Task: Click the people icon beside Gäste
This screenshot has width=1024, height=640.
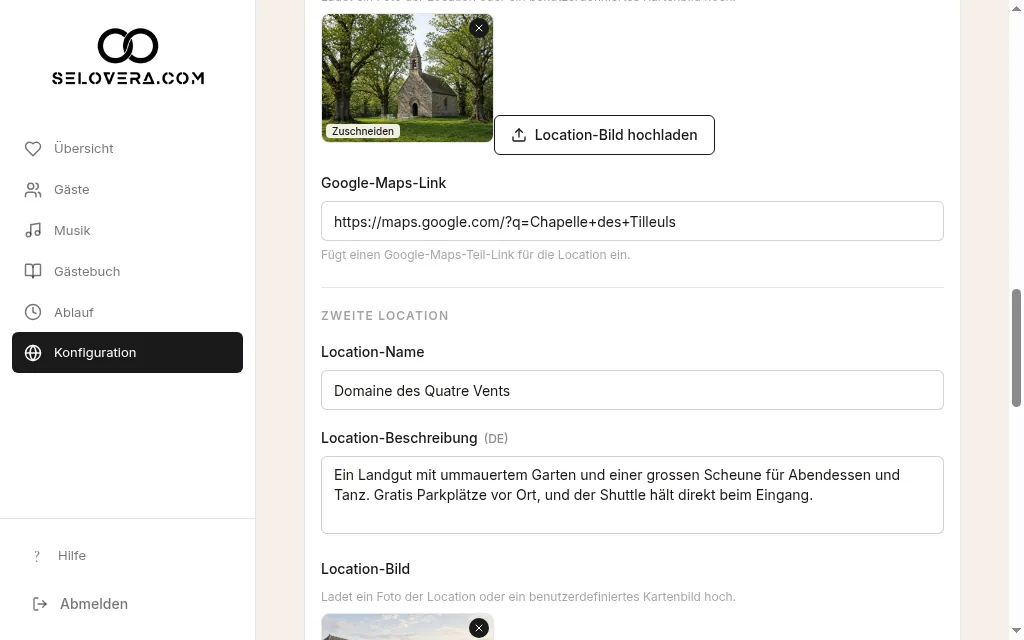Action: [x=33, y=190]
